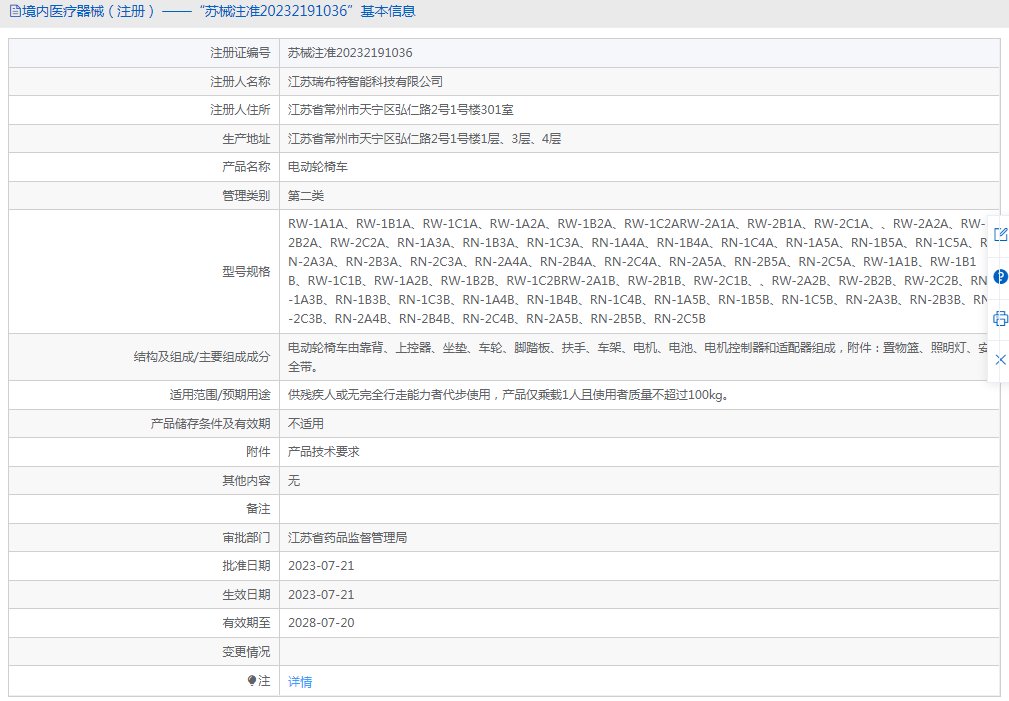Click the 附件 row label
The height and width of the screenshot is (701, 1009).
(x=258, y=452)
